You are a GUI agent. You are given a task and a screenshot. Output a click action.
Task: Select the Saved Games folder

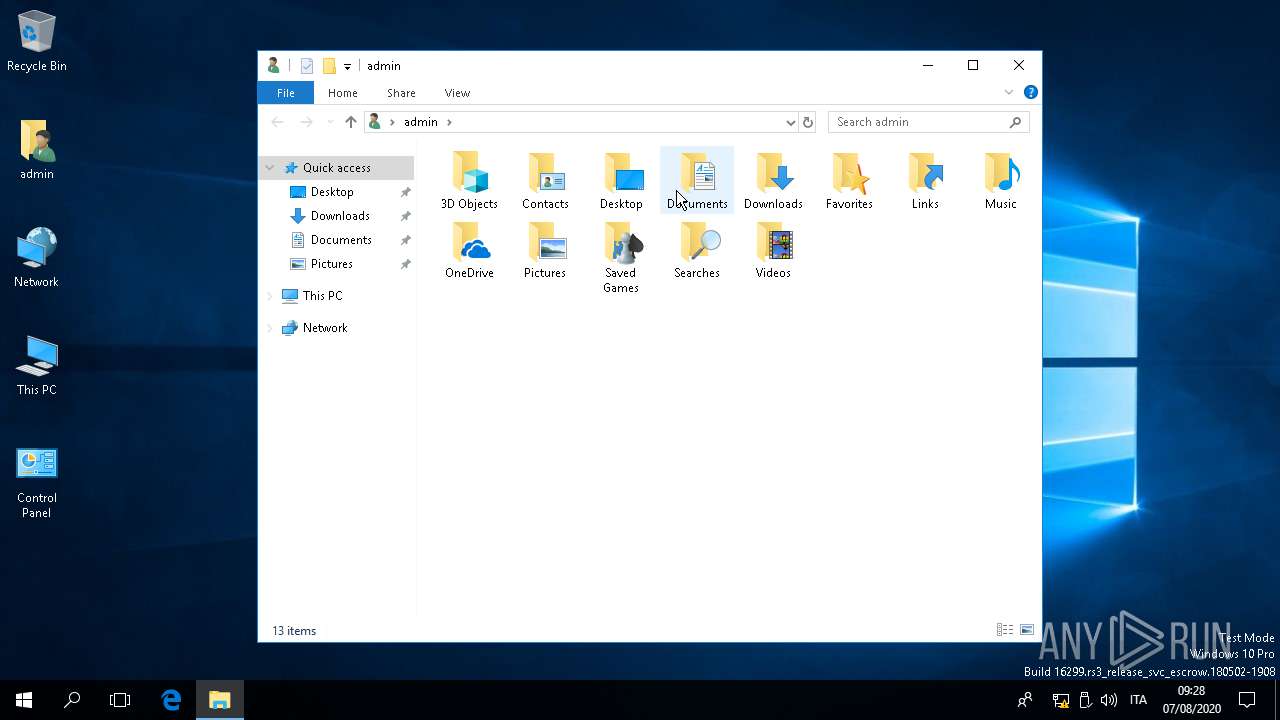coord(621,257)
